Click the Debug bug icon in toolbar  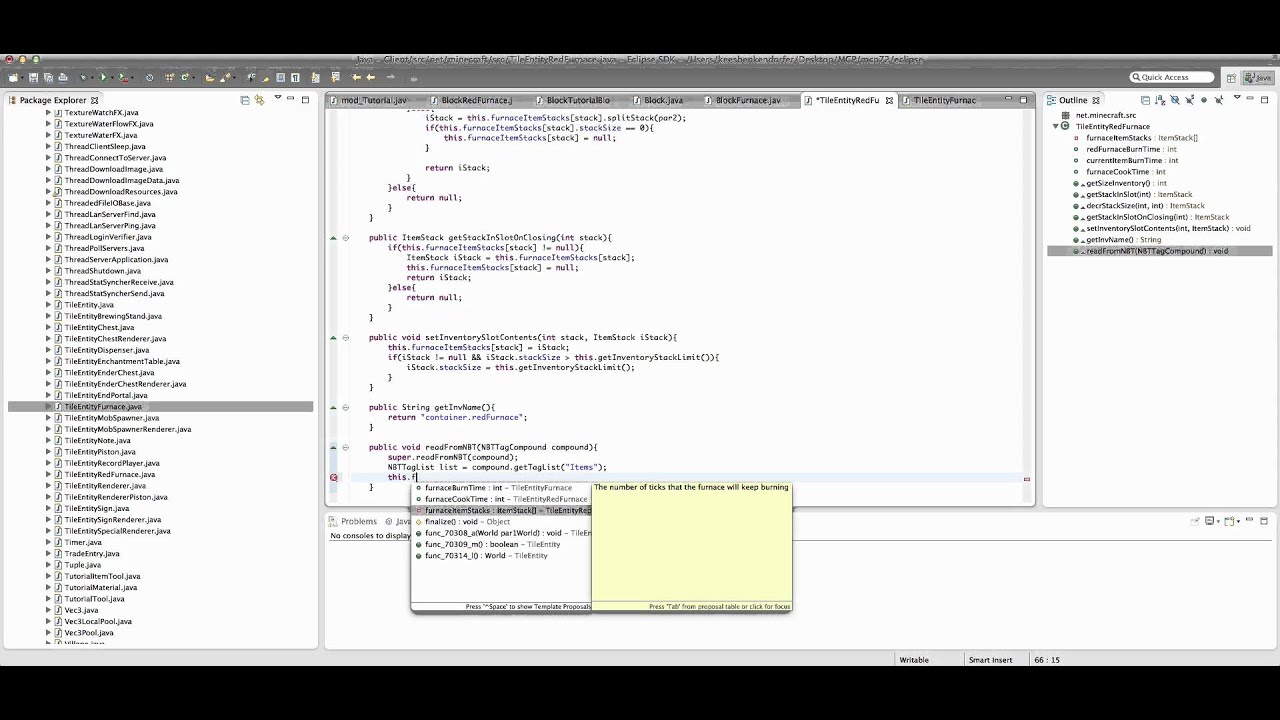pos(82,78)
